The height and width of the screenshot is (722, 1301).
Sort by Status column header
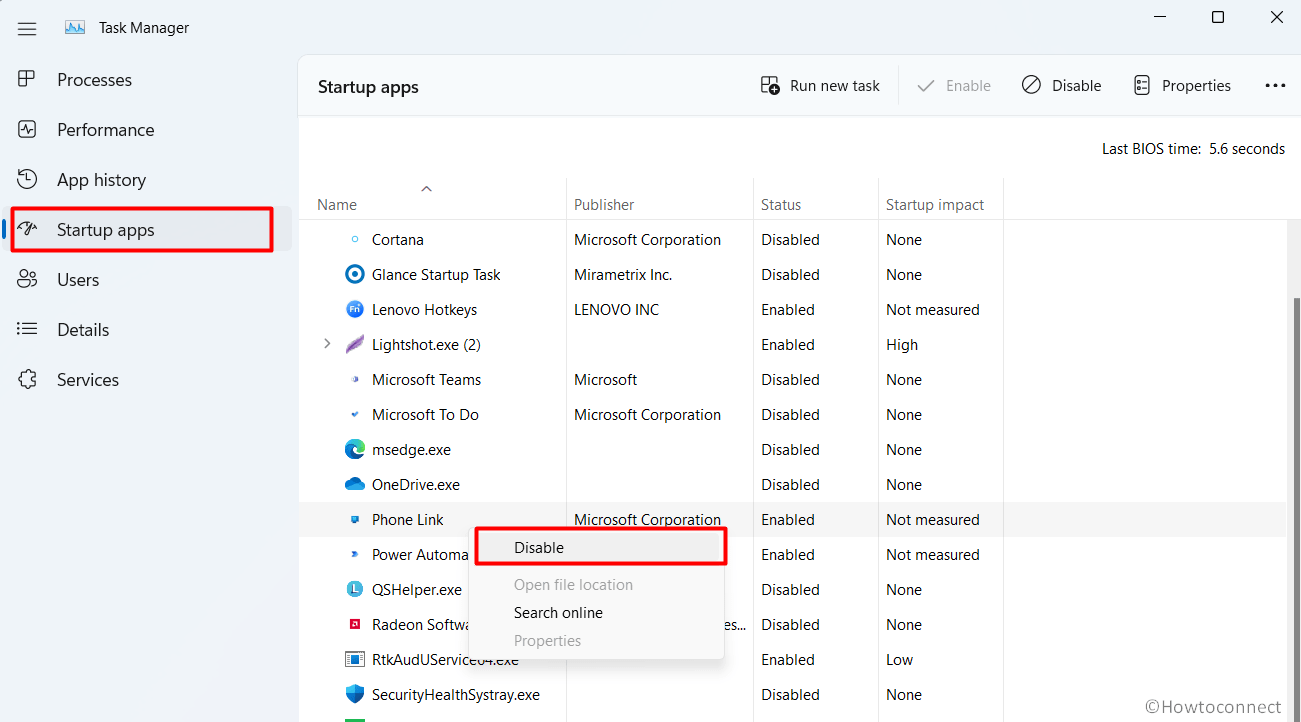click(781, 205)
